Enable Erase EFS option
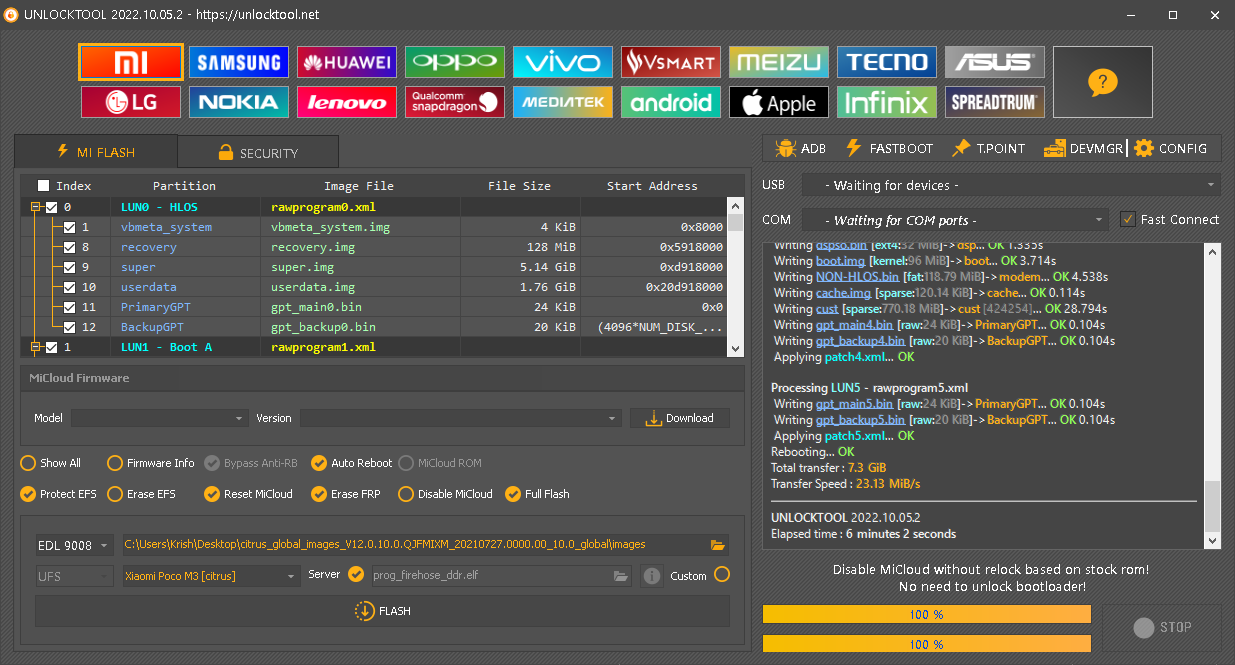 (115, 494)
